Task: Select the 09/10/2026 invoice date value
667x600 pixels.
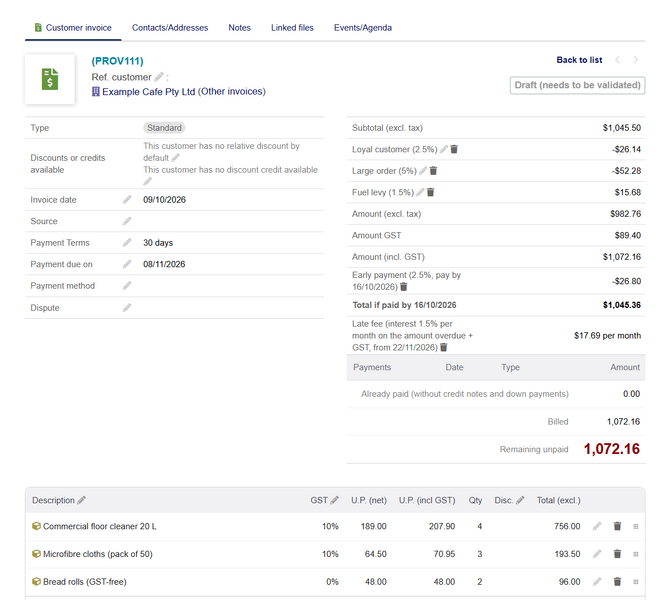Action: pyautogui.click(x=164, y=200)
